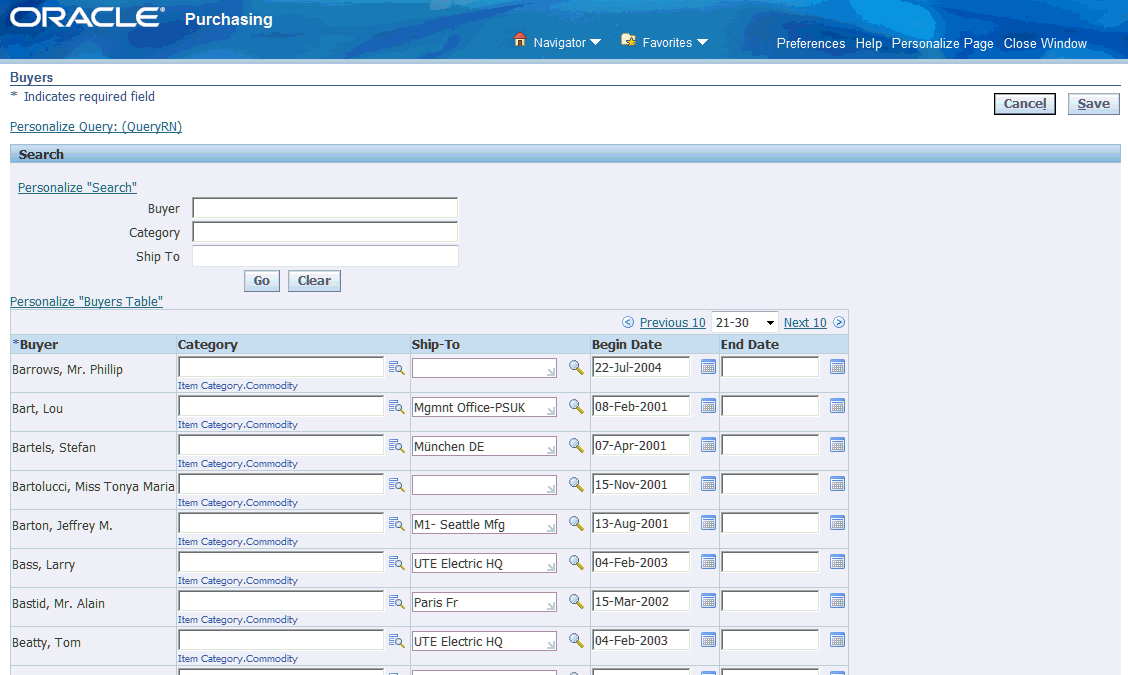The height and width of the screenshot is (675, 1128).
Task: Click Personalize Page in the header
Action: click(942, 43)
